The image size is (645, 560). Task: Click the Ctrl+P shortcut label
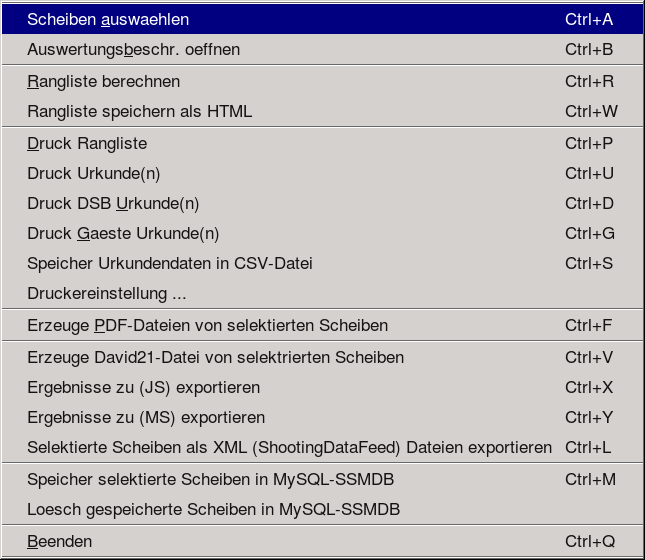pyautogui.click(x=589, y=143)
